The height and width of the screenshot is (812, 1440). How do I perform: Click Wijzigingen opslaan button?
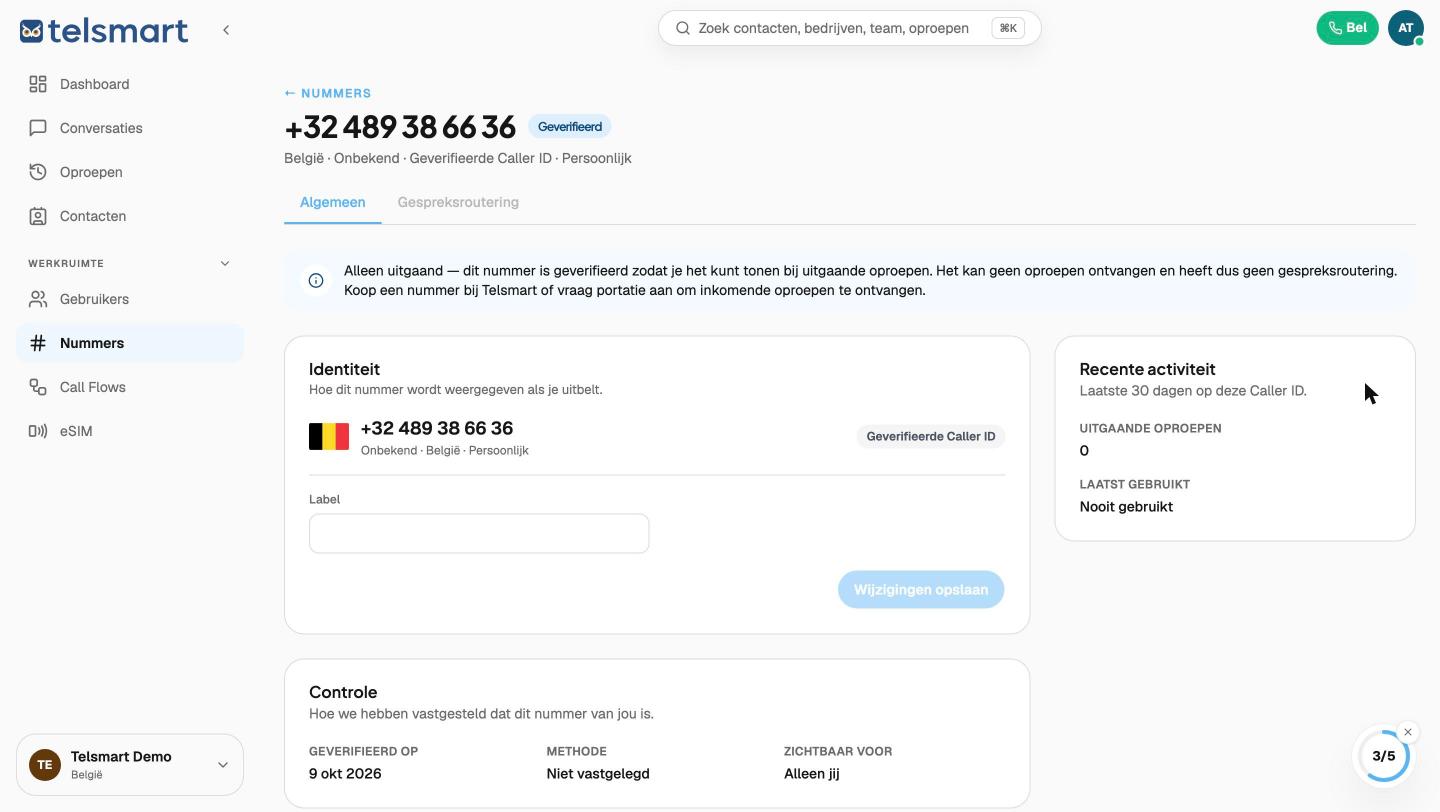[x=921, y=590]
